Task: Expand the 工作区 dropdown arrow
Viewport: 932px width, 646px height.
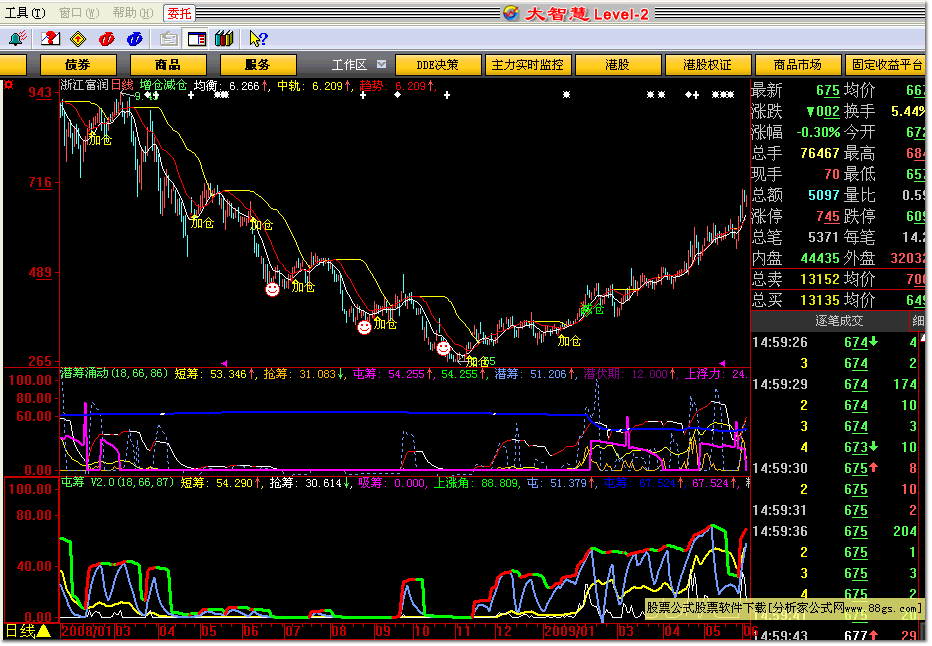Action: (381, 64)
